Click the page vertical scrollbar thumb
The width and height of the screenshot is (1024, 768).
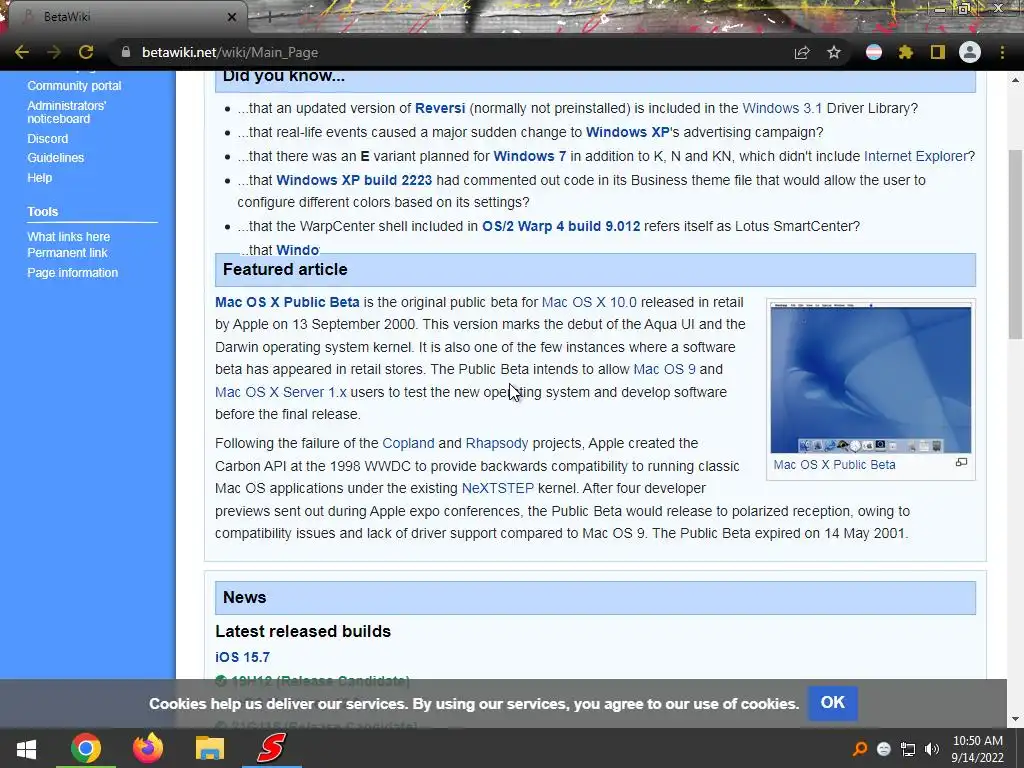click(1016, 244)
